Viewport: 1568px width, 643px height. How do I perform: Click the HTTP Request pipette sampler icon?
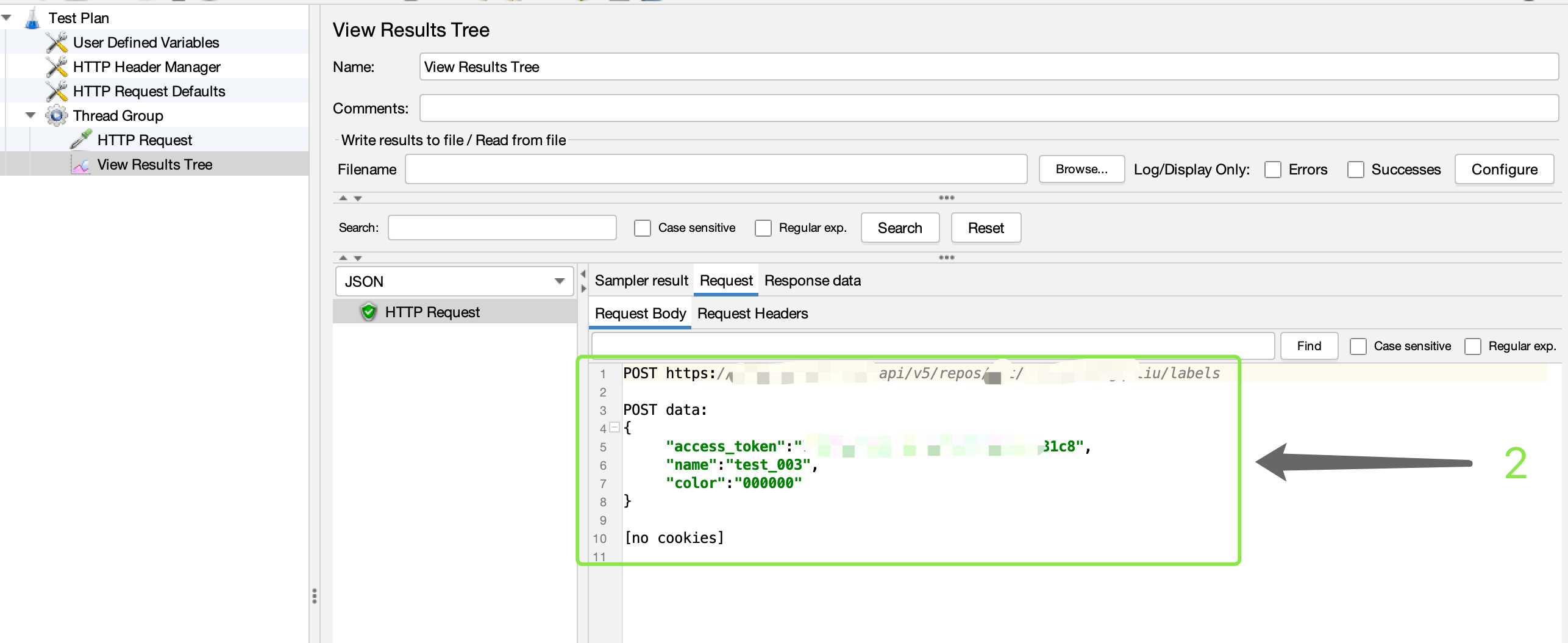click(81, 140)
